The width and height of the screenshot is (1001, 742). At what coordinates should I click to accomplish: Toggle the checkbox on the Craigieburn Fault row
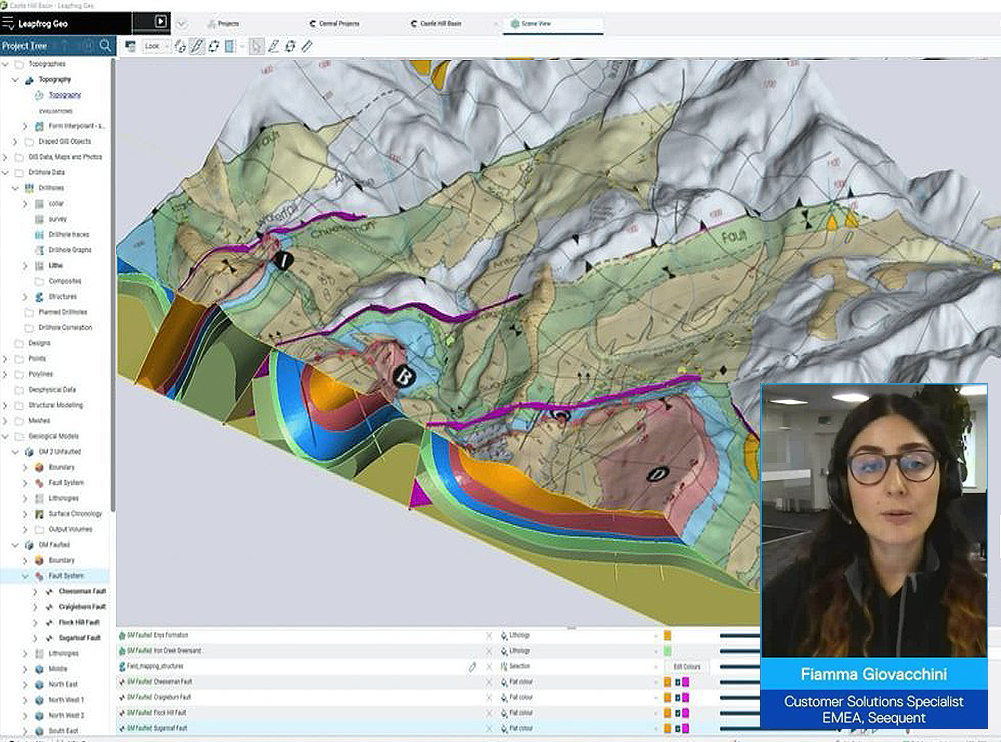[677, 697]
